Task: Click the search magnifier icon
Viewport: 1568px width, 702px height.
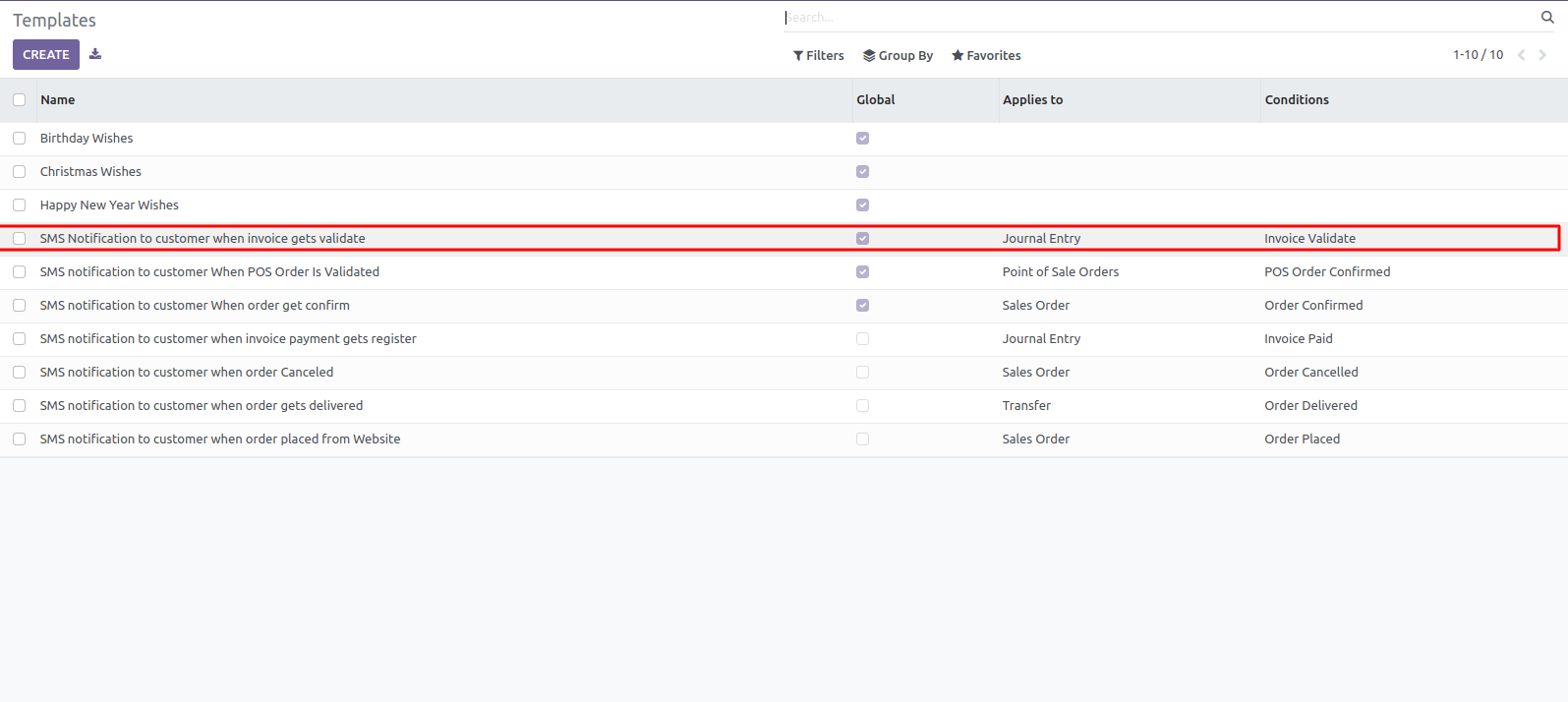Action: 1547,18
